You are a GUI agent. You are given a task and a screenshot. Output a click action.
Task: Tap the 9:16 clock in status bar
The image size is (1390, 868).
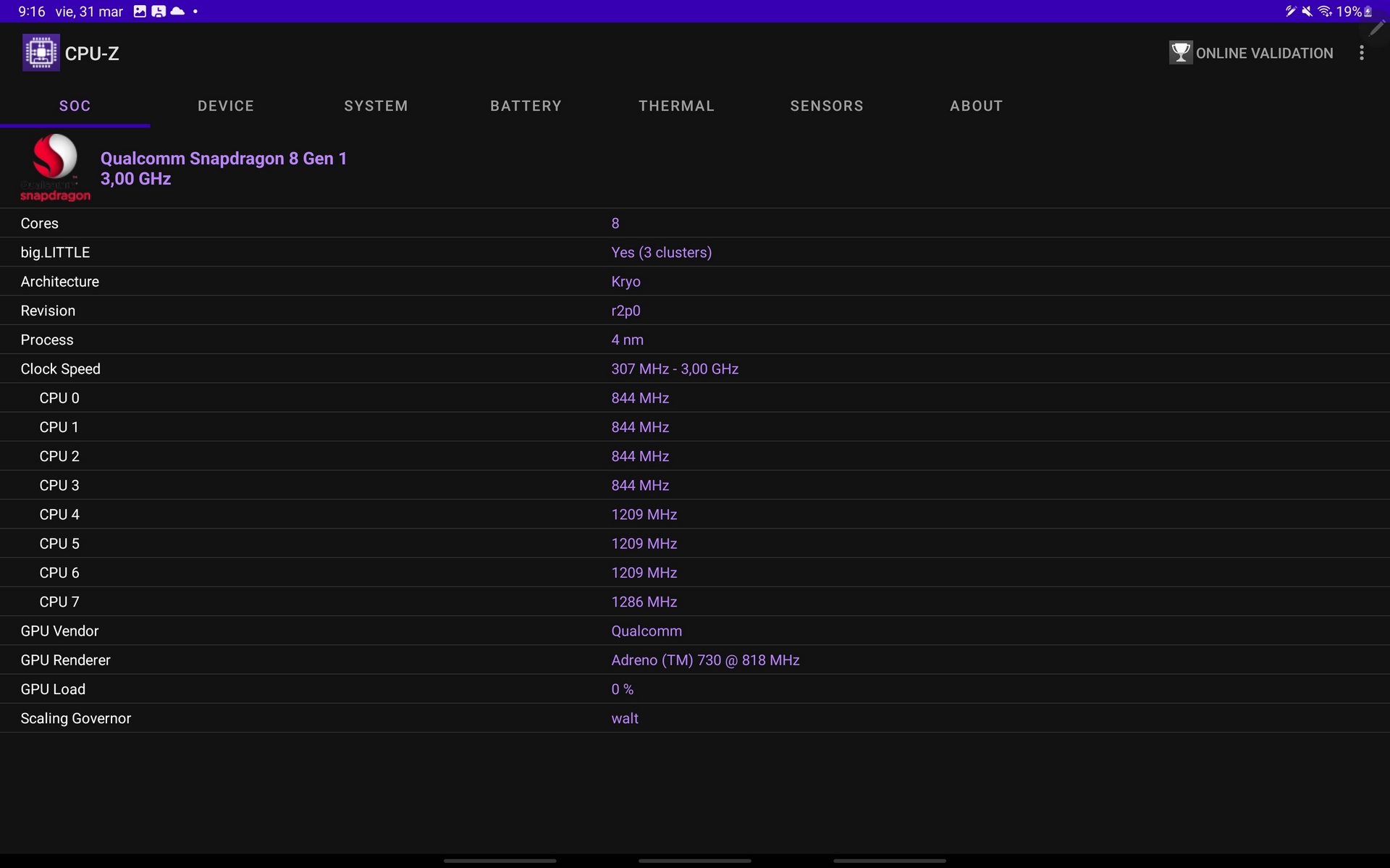(x=32, y=12)
